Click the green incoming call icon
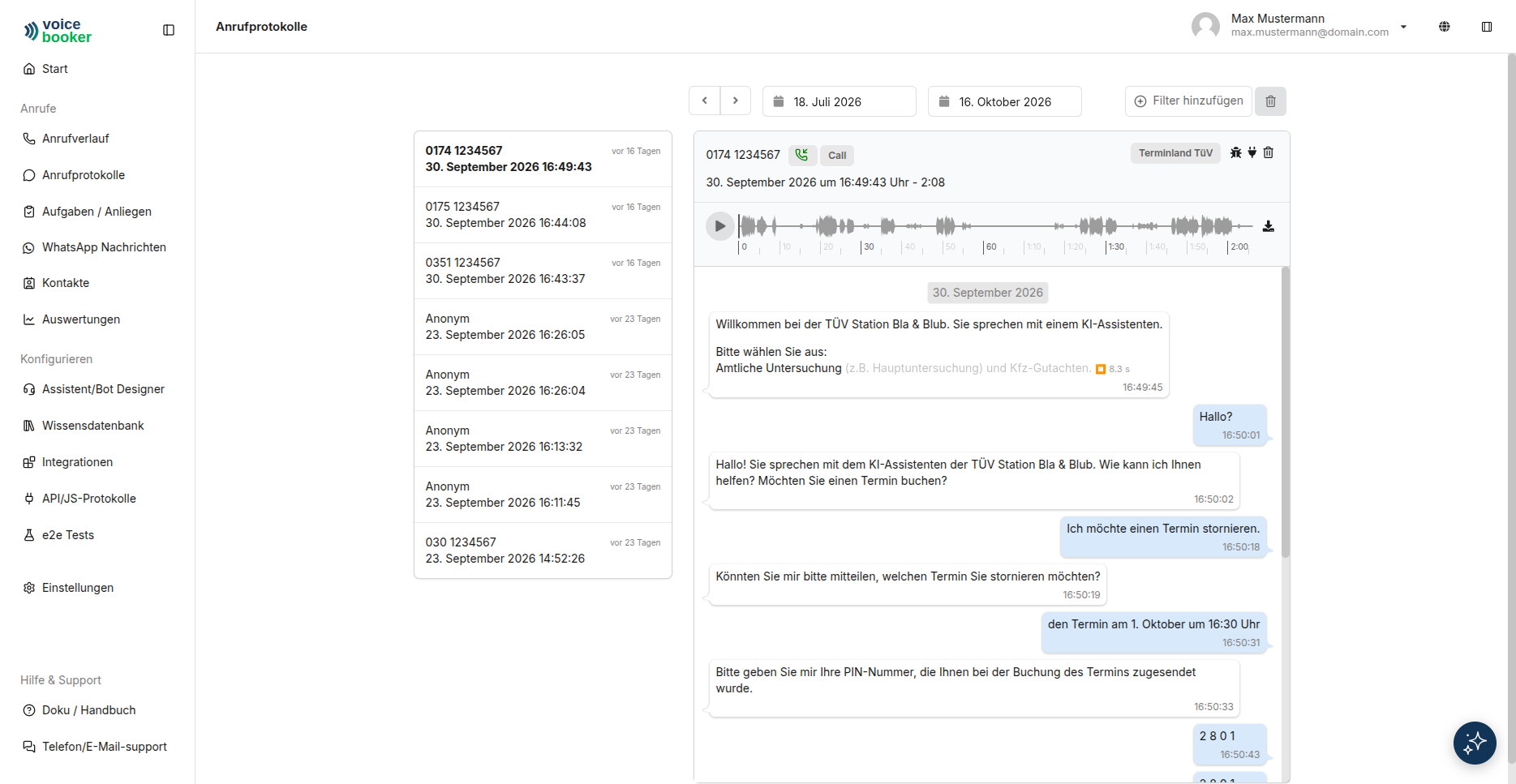Image resolution: width=1516 pixels, height=784 pixels. click(x=801, y=155)
